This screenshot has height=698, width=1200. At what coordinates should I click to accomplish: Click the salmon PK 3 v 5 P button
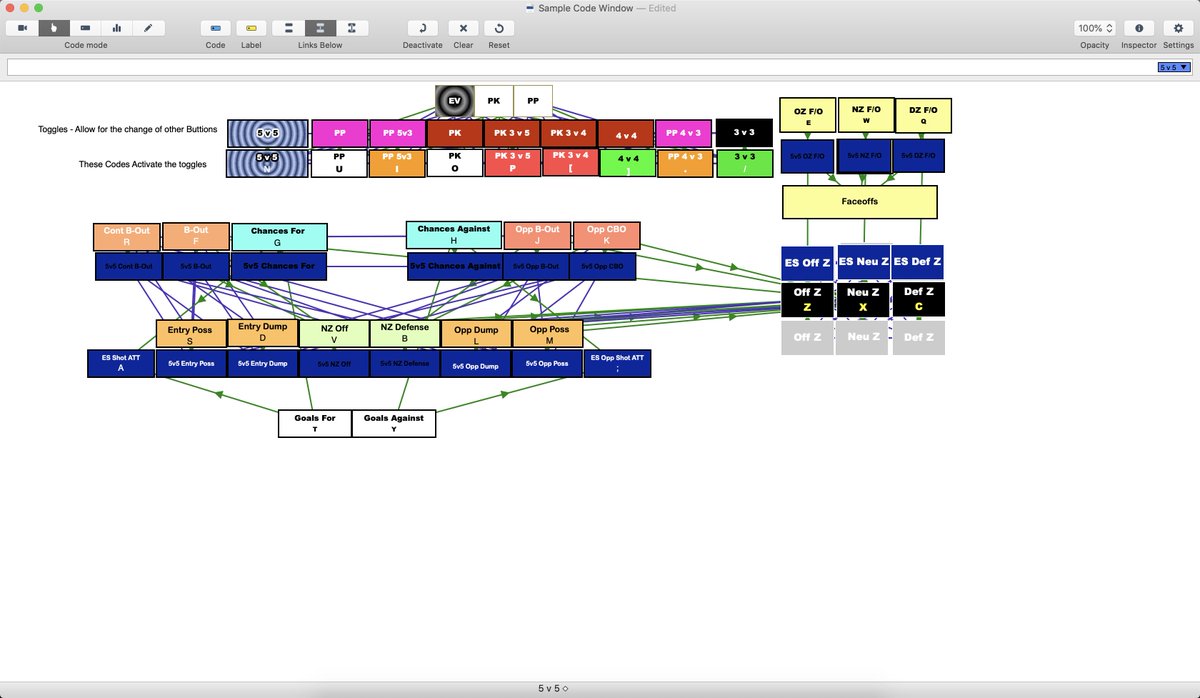pyautogui.click(x=513, y=163)
